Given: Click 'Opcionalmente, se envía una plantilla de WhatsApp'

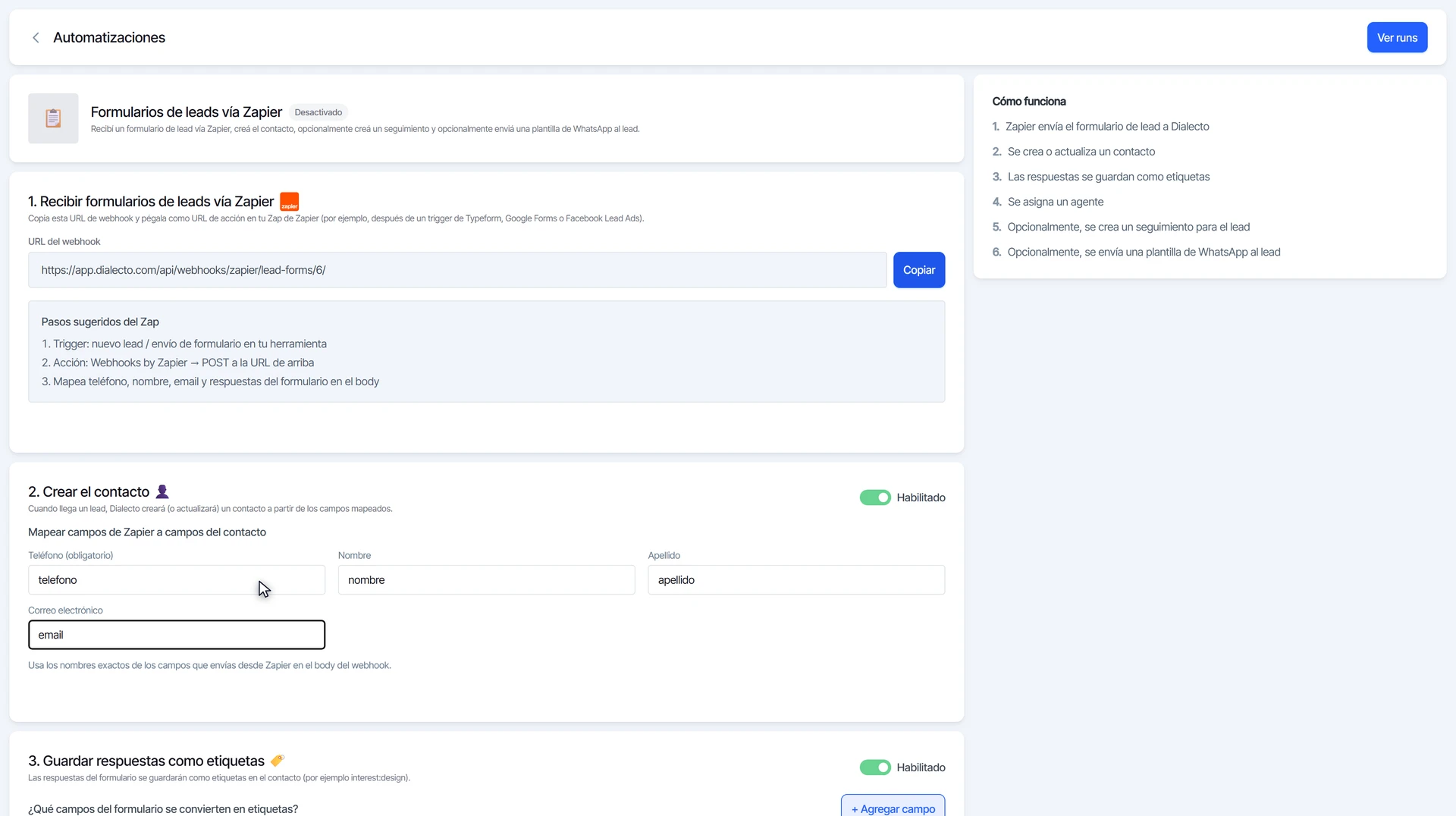Looking at the screenshot, I should (1144, 252).
